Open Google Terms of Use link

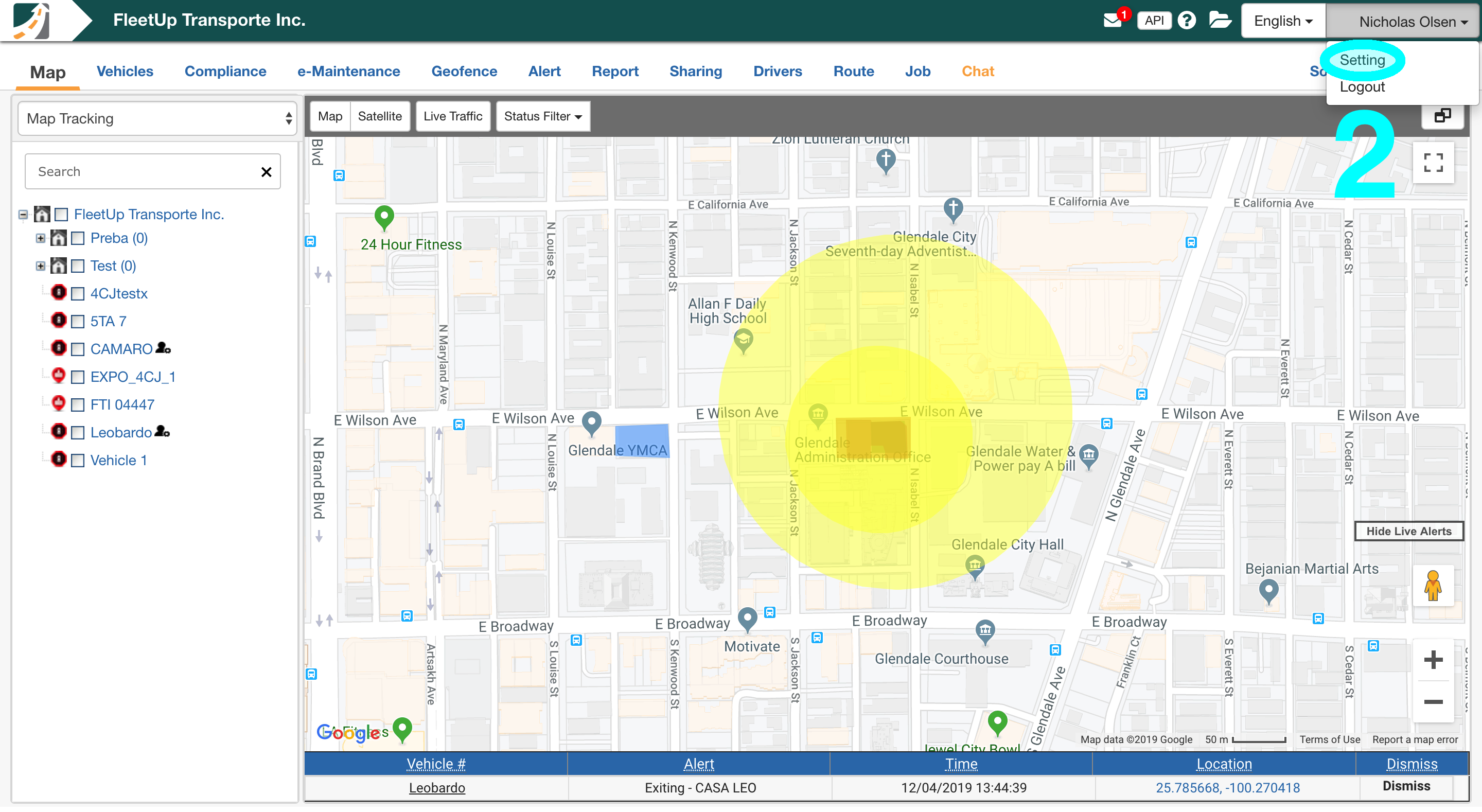click(1330, 739)
